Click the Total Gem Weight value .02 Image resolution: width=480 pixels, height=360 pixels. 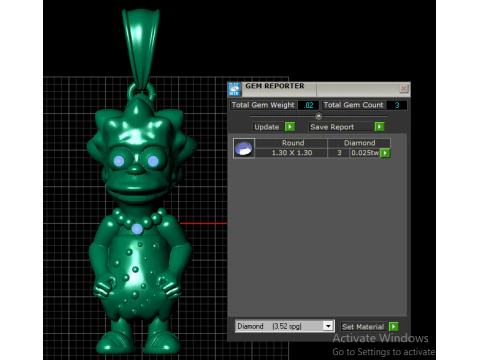(309, 105)
